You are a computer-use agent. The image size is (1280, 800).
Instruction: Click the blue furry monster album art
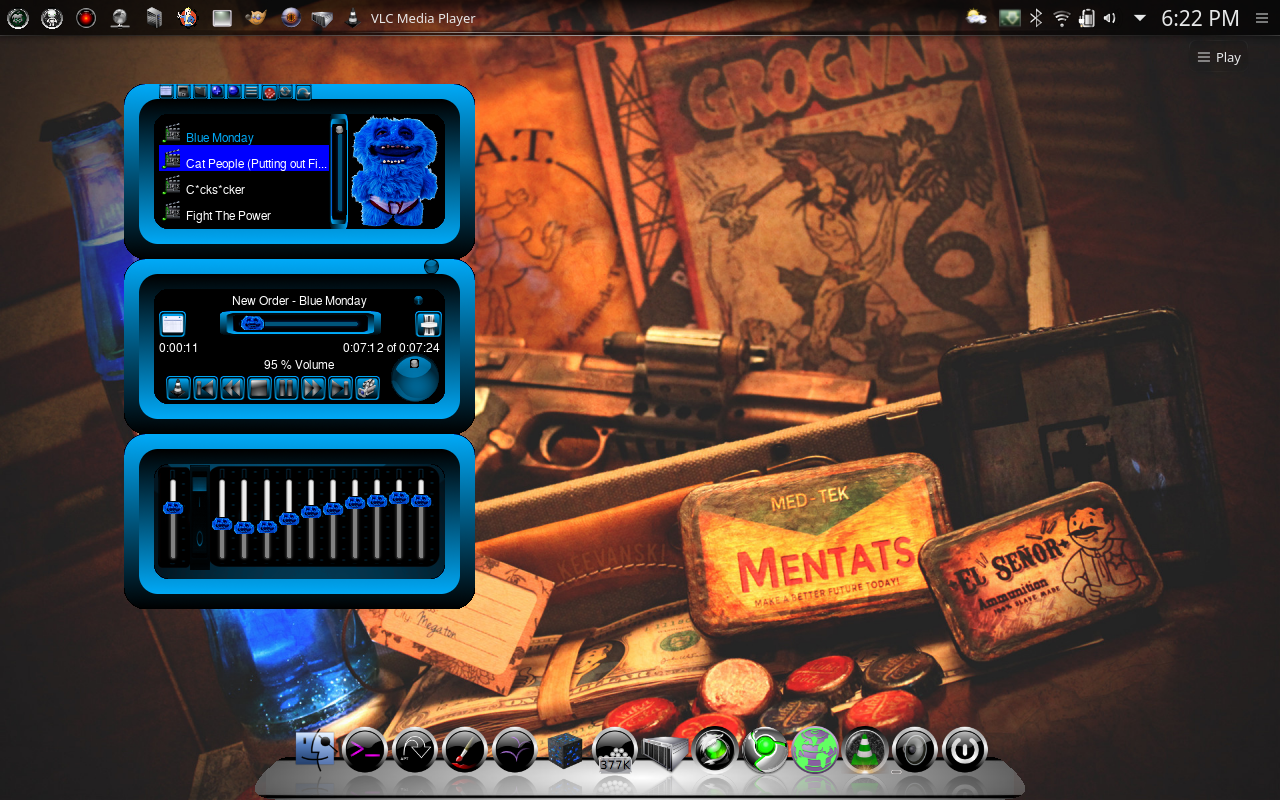[397, 171]
